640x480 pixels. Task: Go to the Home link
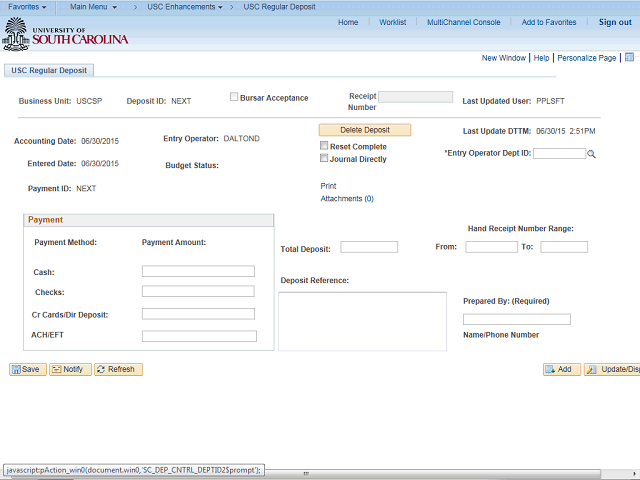[x=348, y=22]
